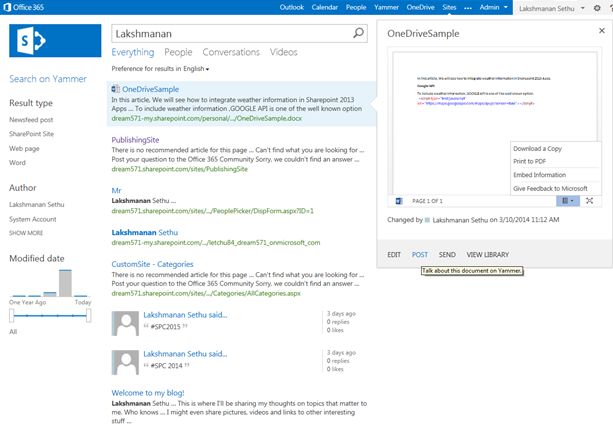Click the Word document icon beside OneDriveSample

(x=116, y=89)
